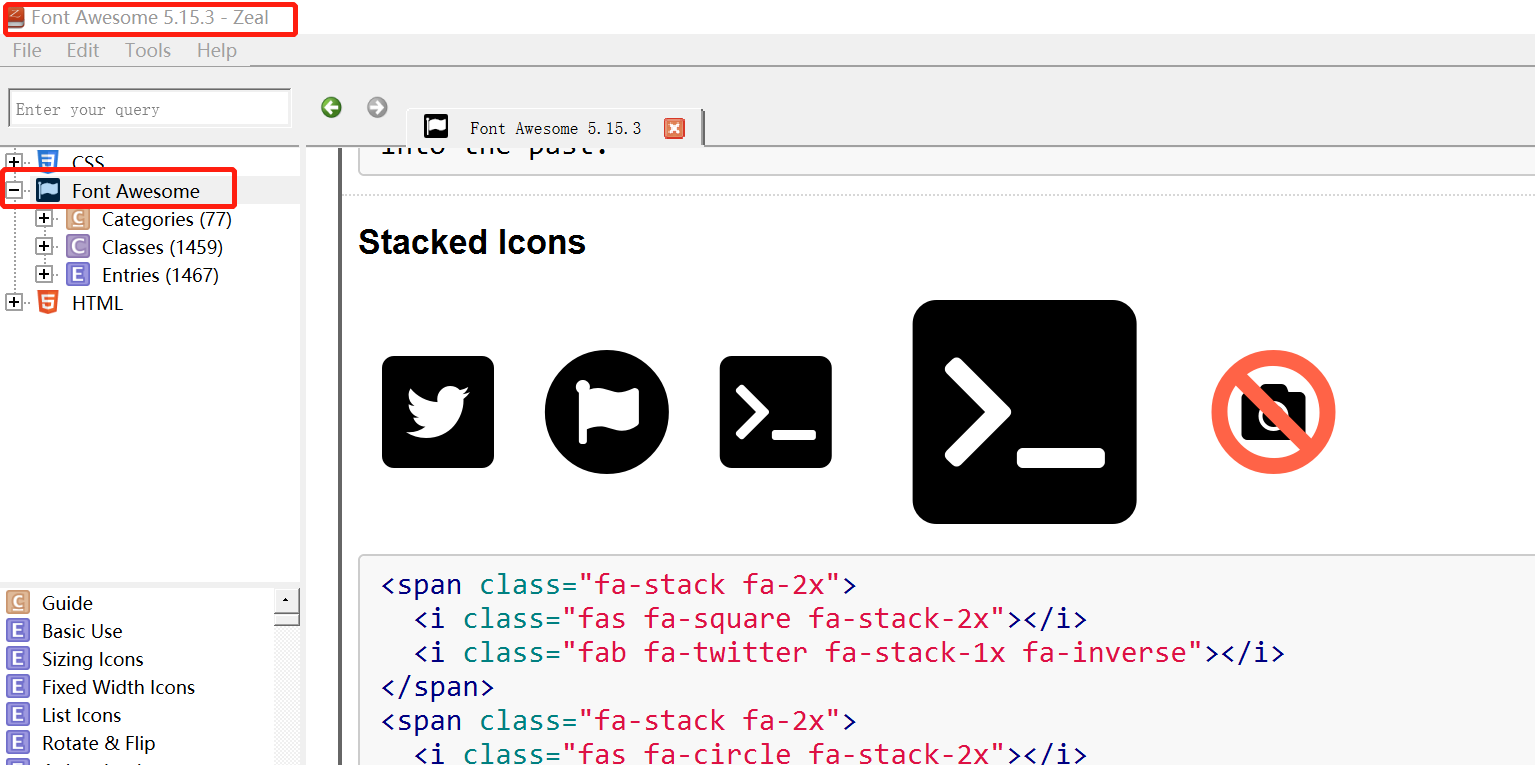Click the Guide entry icon

pos(18,602)
